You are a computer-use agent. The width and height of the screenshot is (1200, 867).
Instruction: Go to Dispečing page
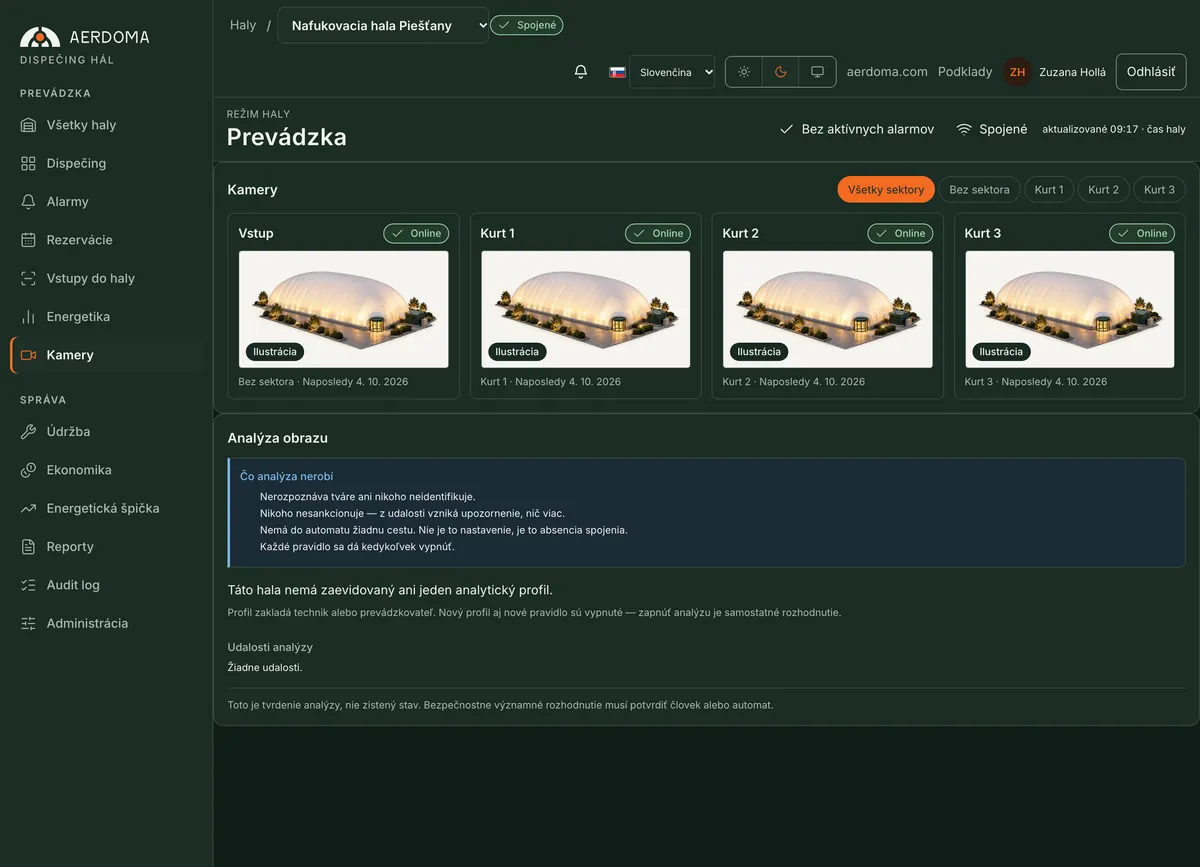tap(106, 163)
